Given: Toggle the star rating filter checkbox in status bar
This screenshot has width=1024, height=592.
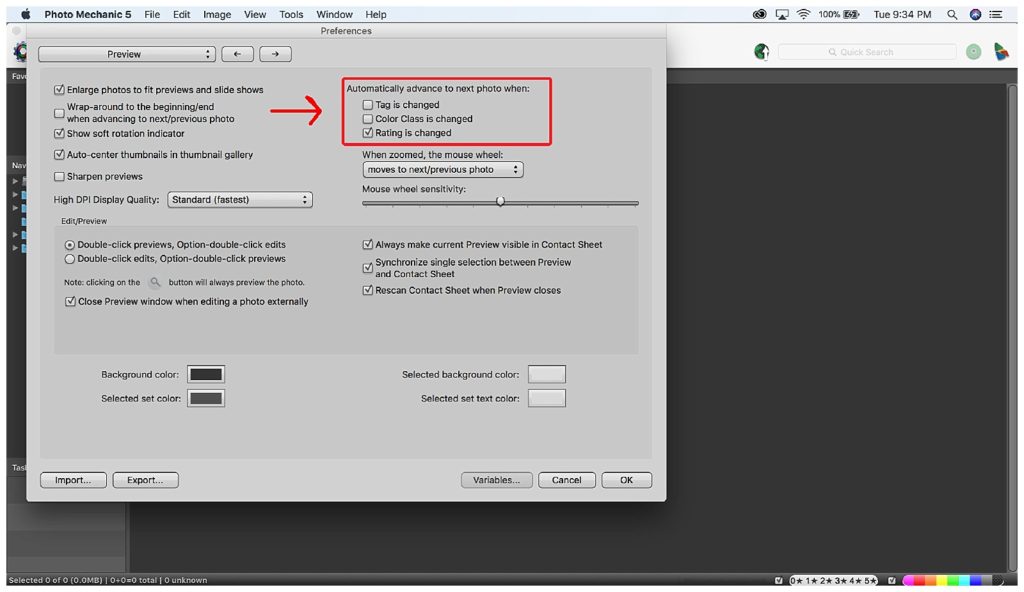Looking at the screenshot, I should click(778, 580).
